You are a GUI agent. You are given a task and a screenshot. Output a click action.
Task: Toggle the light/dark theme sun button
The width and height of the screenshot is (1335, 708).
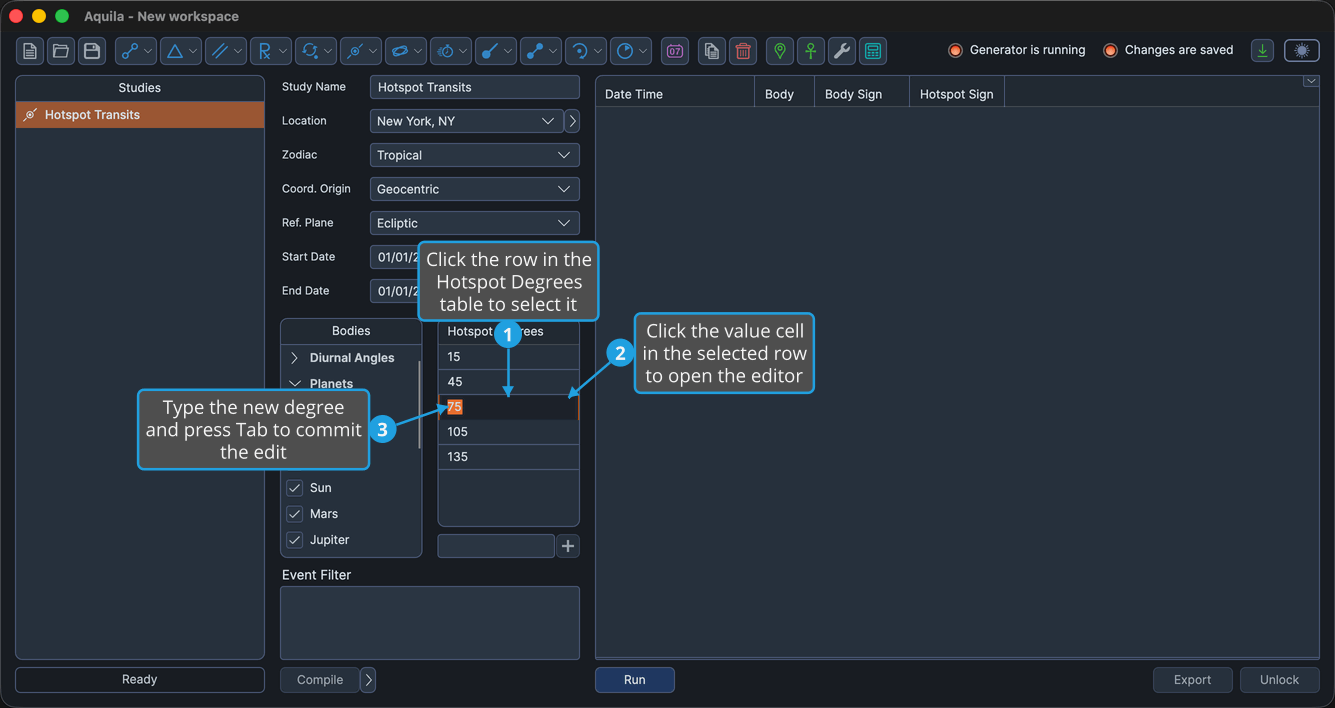coord(1302,50)
